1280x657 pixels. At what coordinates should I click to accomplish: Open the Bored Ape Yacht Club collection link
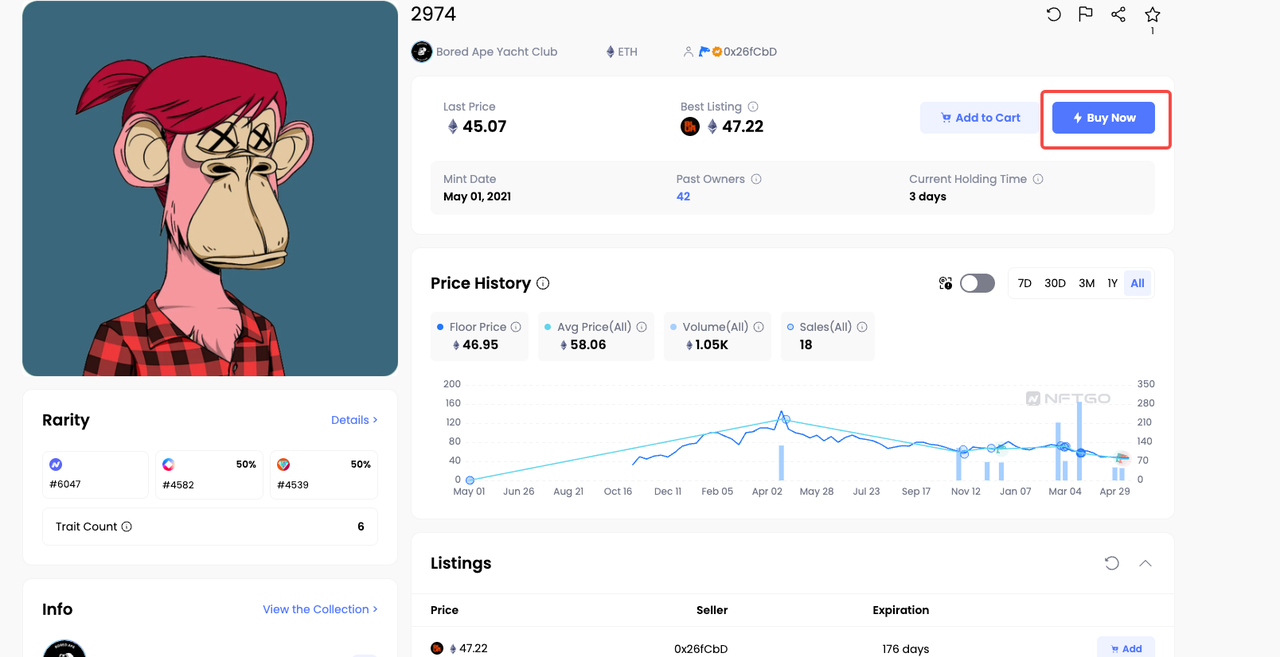click(497, 51)
